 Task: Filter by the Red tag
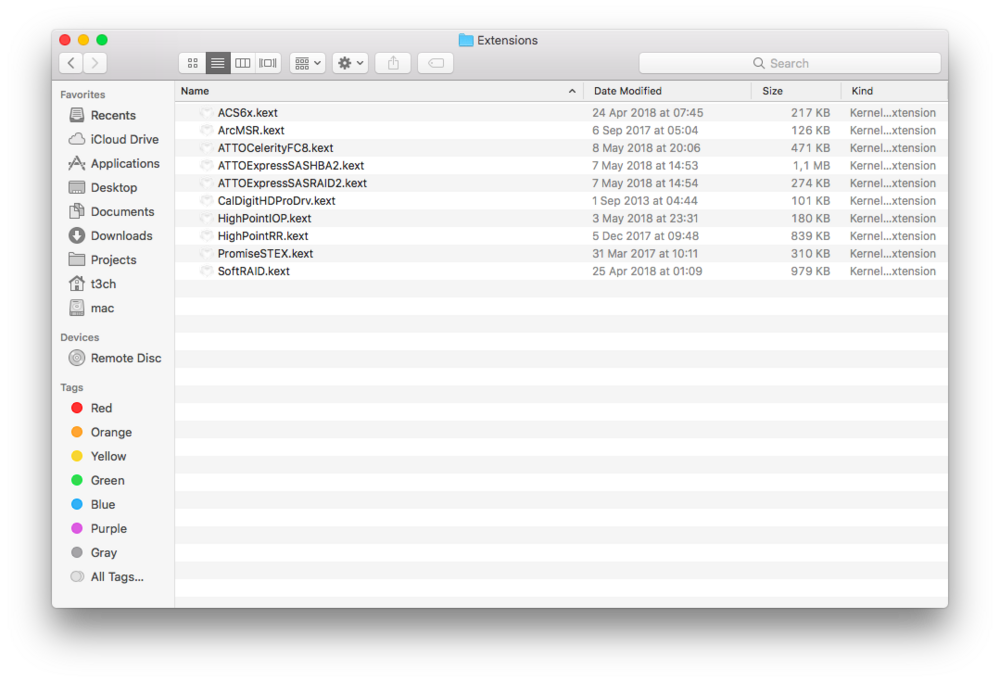click(x=101, y=408)
